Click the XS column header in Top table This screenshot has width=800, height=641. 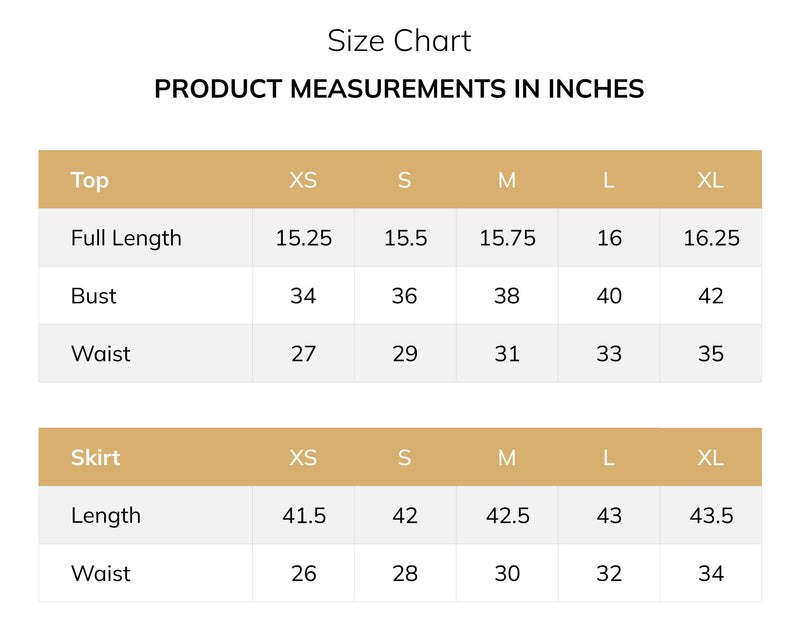click(303, 180)
